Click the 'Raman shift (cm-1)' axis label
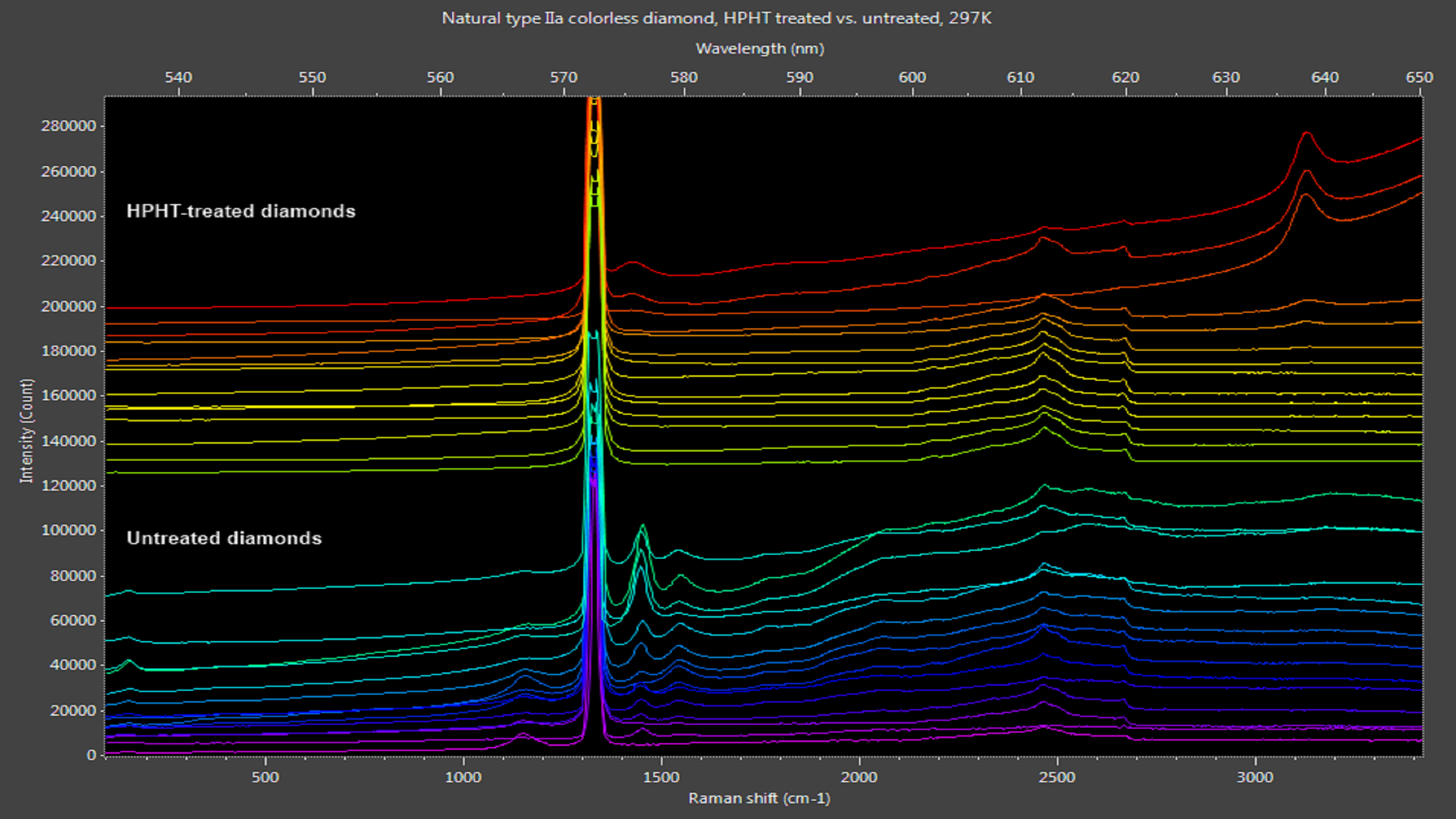 click(759, 798)
